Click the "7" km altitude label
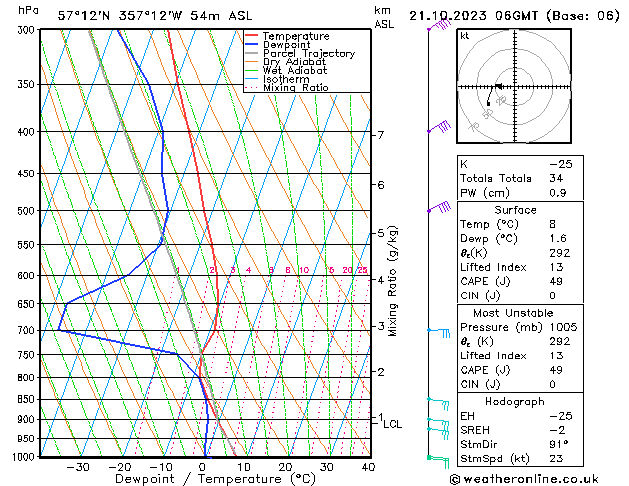 tap(381, 135)
